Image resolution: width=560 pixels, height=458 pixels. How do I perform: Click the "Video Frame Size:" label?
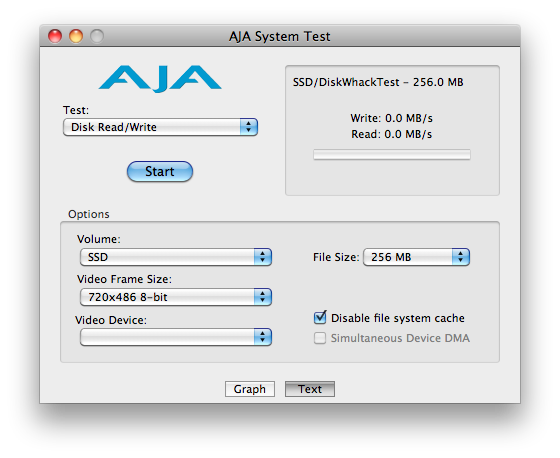coord(124,279)
